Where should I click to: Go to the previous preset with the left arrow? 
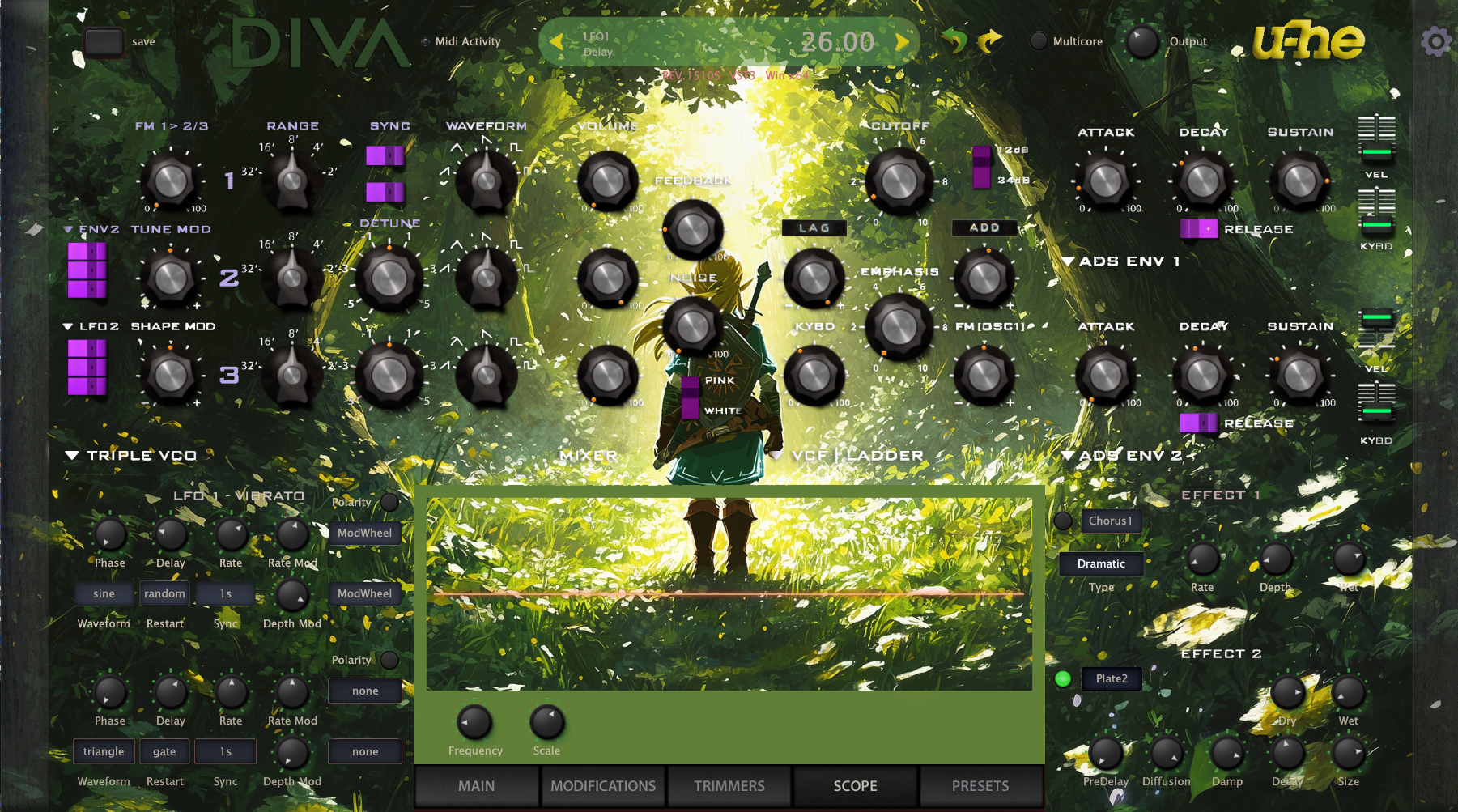556,42
